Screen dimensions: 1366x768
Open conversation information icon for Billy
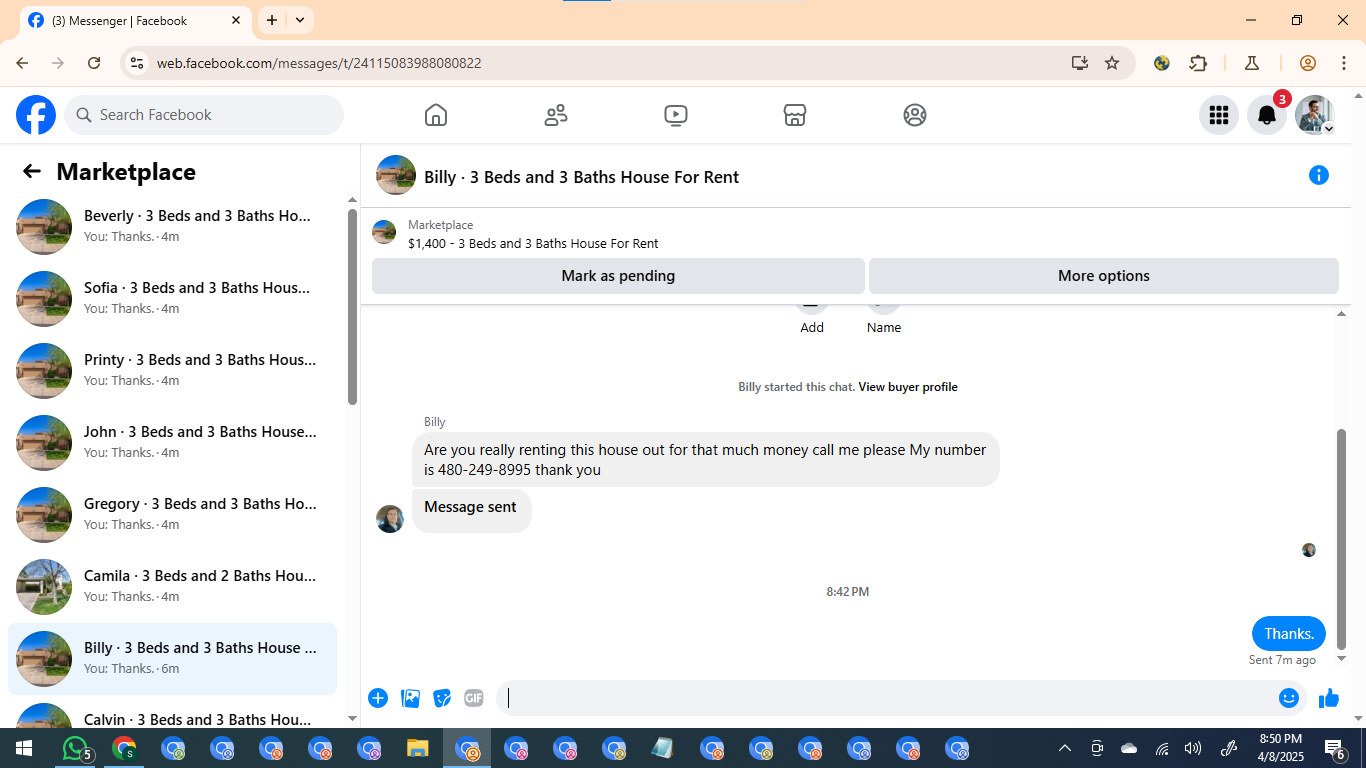point(1319,176)
